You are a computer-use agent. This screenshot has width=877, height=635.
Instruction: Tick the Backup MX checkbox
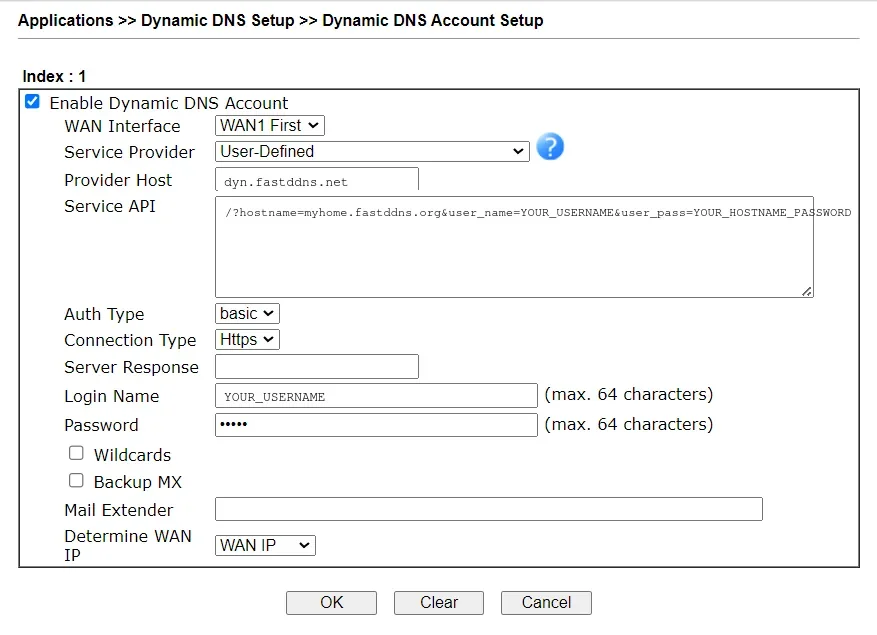pyautogui.click(x=76, y=480)
